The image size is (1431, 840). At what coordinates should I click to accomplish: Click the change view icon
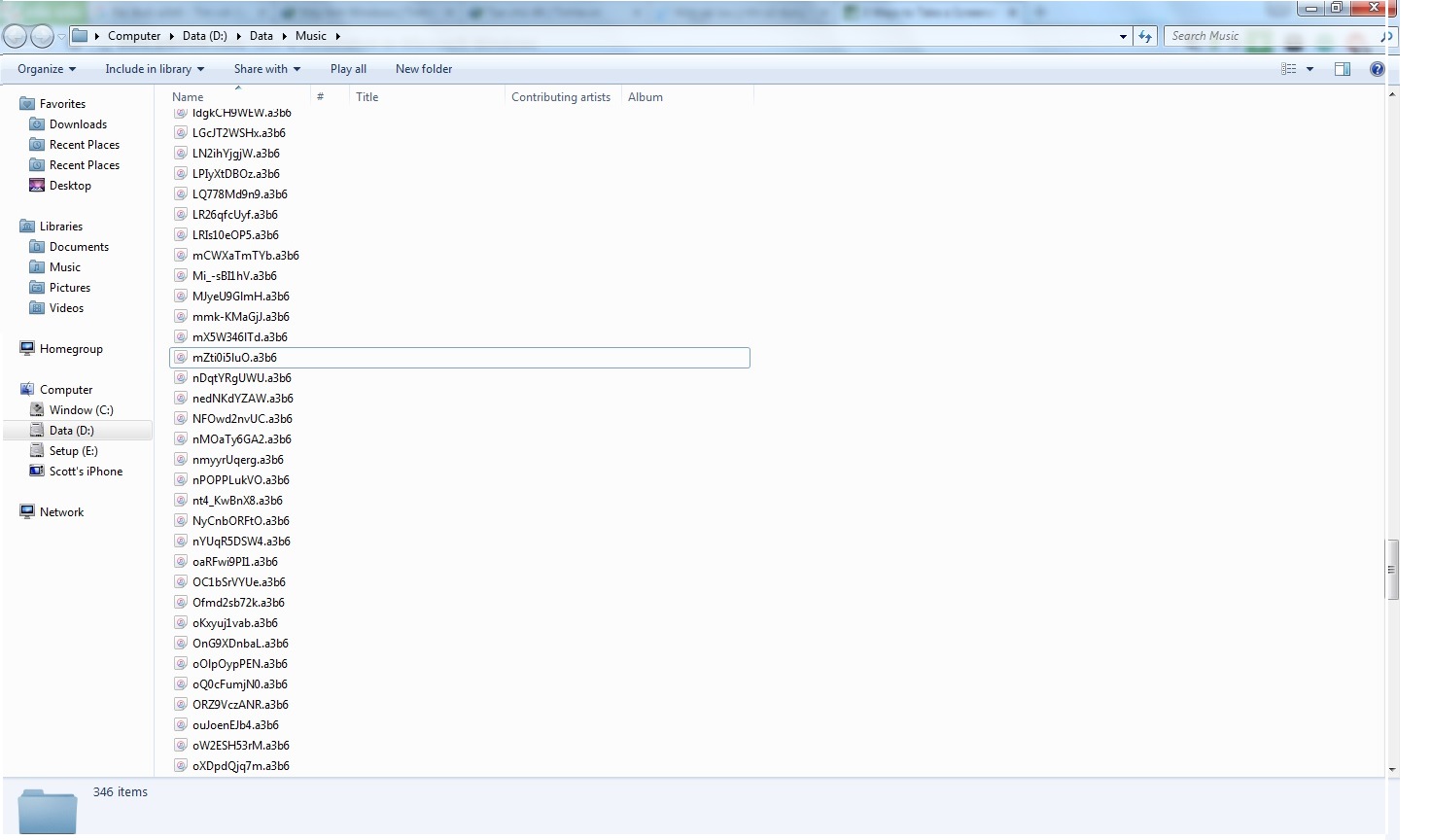1289,69
